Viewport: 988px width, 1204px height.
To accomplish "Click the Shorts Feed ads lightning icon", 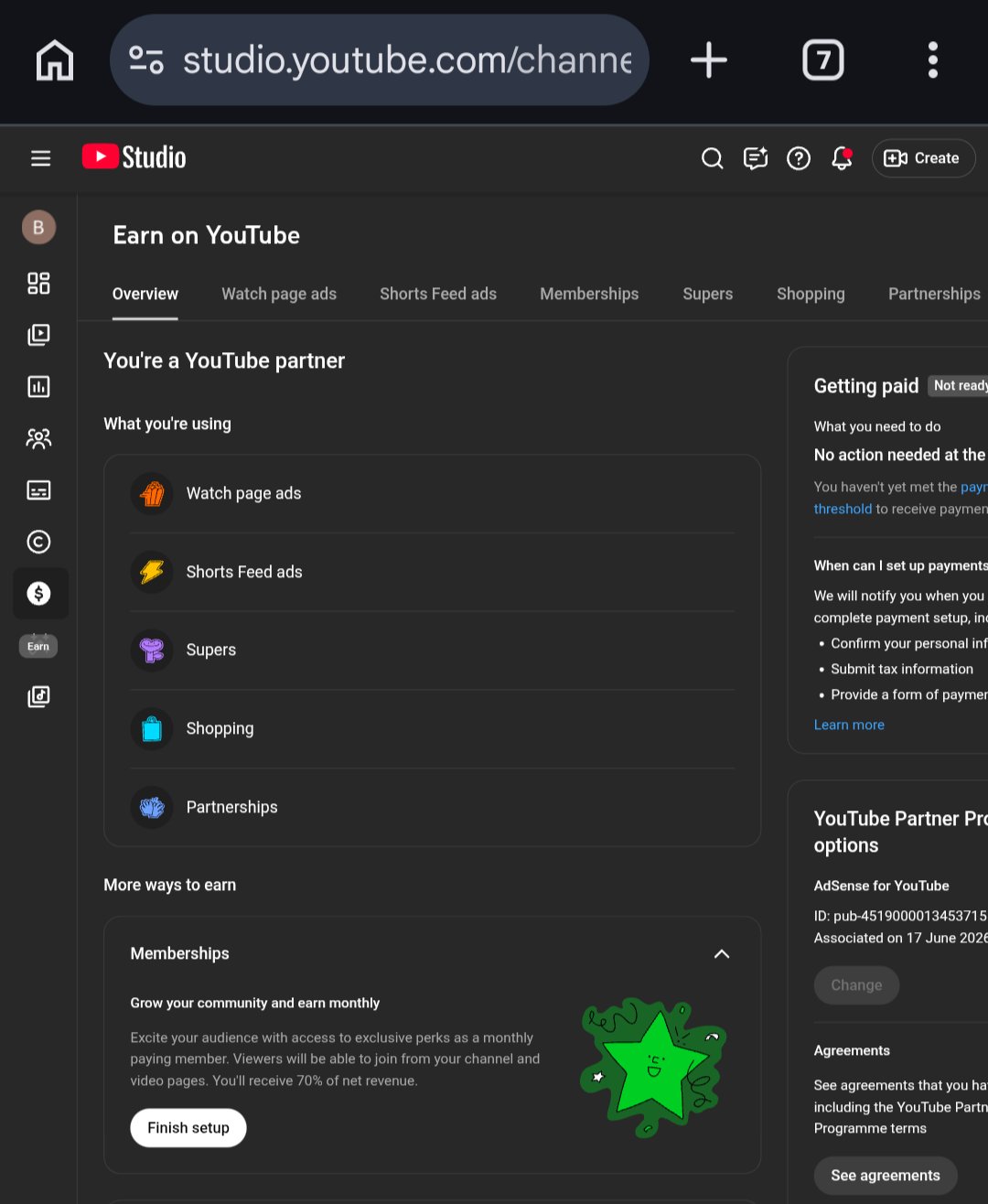I will pos(152,572).
